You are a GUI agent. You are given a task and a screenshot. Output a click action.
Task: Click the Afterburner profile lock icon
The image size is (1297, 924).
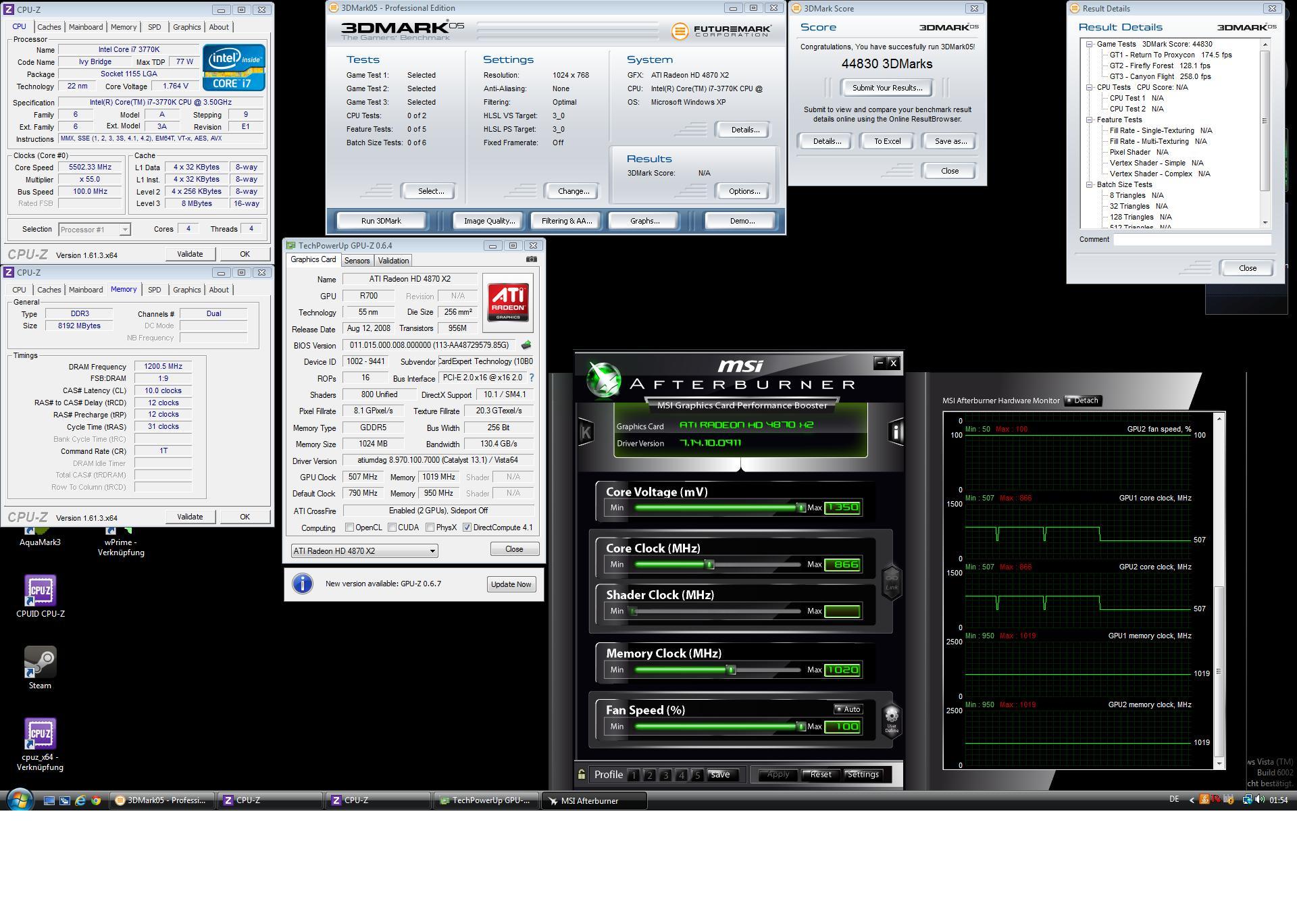[x=581, y=775]
